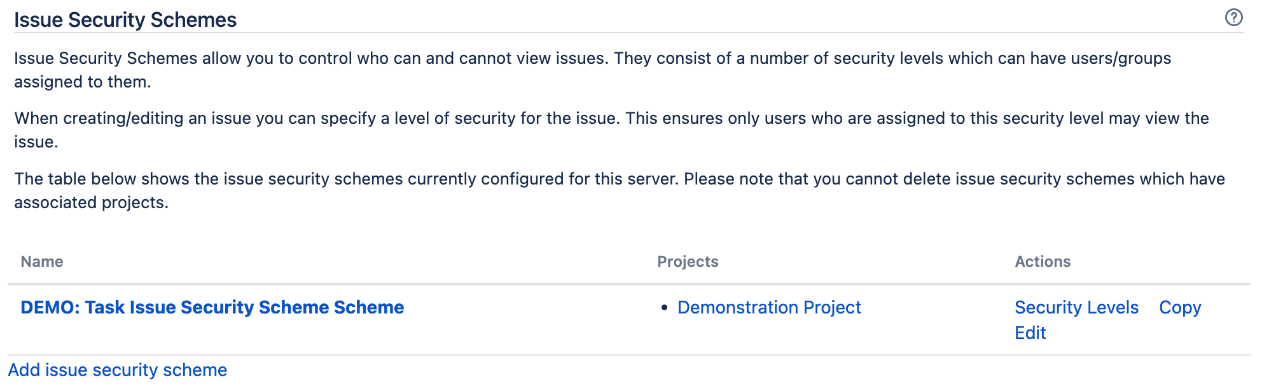The width and height of the screenshot is (1262, 392).
Task: Click the Projects column header
Action: point(688,261)
